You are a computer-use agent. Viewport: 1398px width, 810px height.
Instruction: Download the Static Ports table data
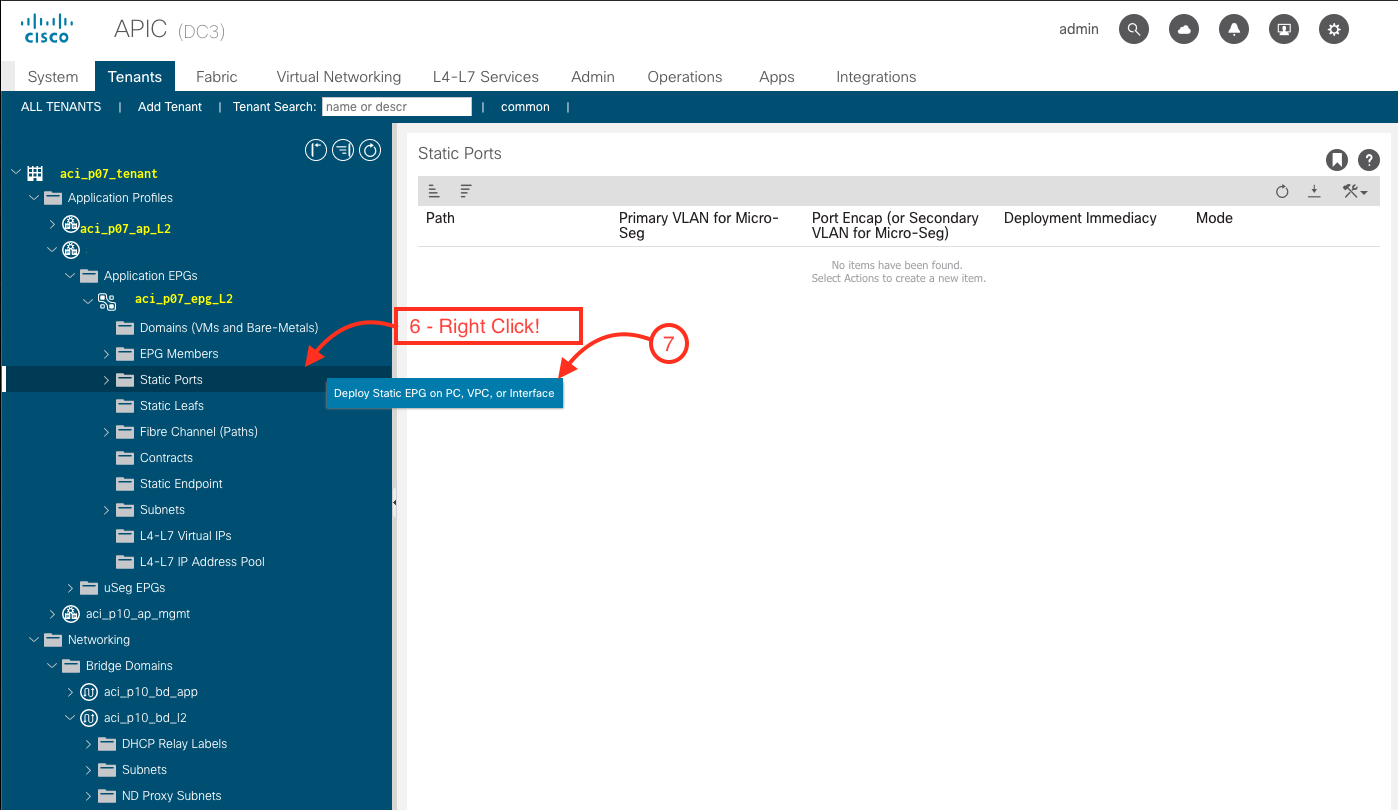pos(1315,192)
